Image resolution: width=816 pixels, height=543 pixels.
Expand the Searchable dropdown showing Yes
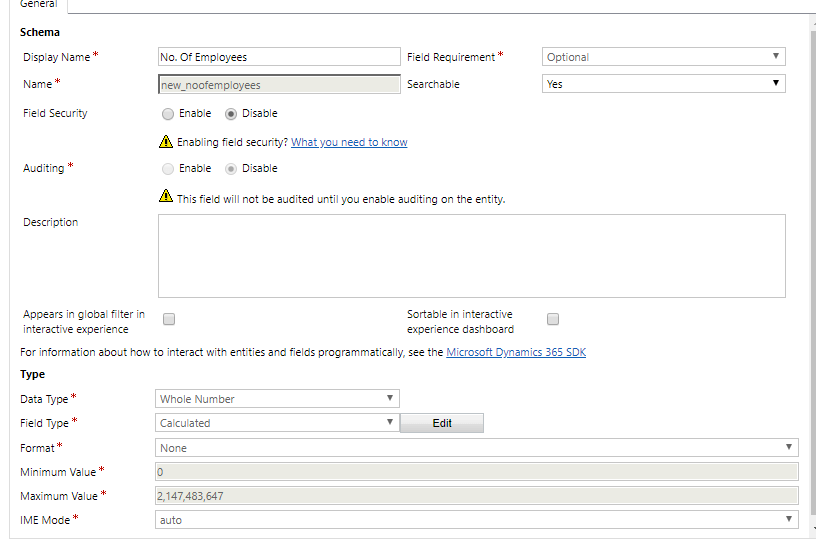point(664,84)
